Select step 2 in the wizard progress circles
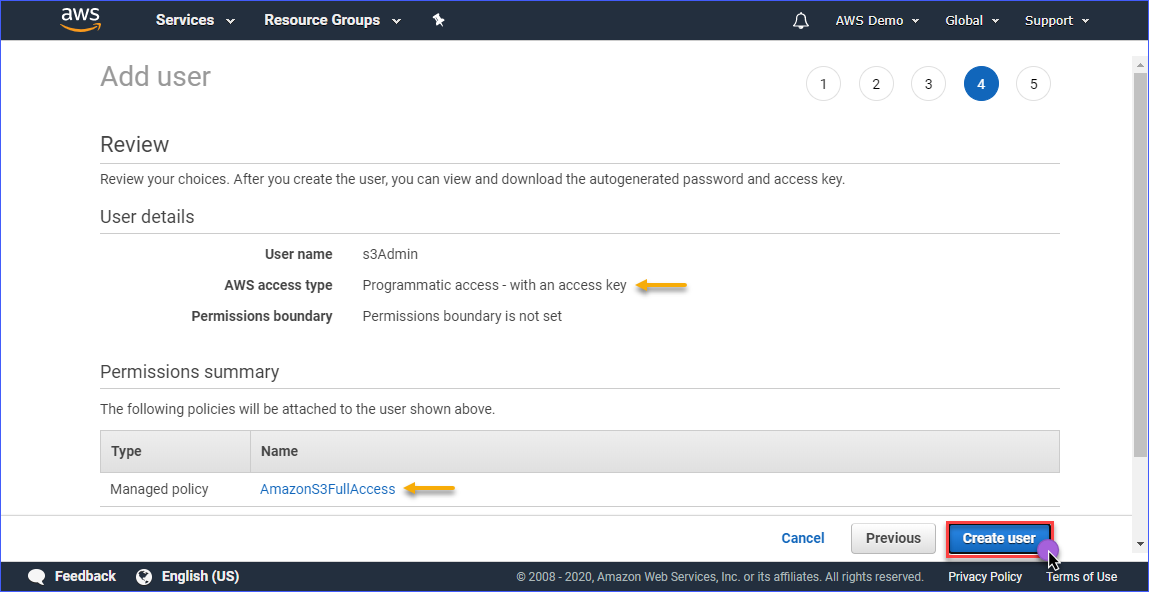The height and width of the screenshot is (592, 1149). pos(876,83)
